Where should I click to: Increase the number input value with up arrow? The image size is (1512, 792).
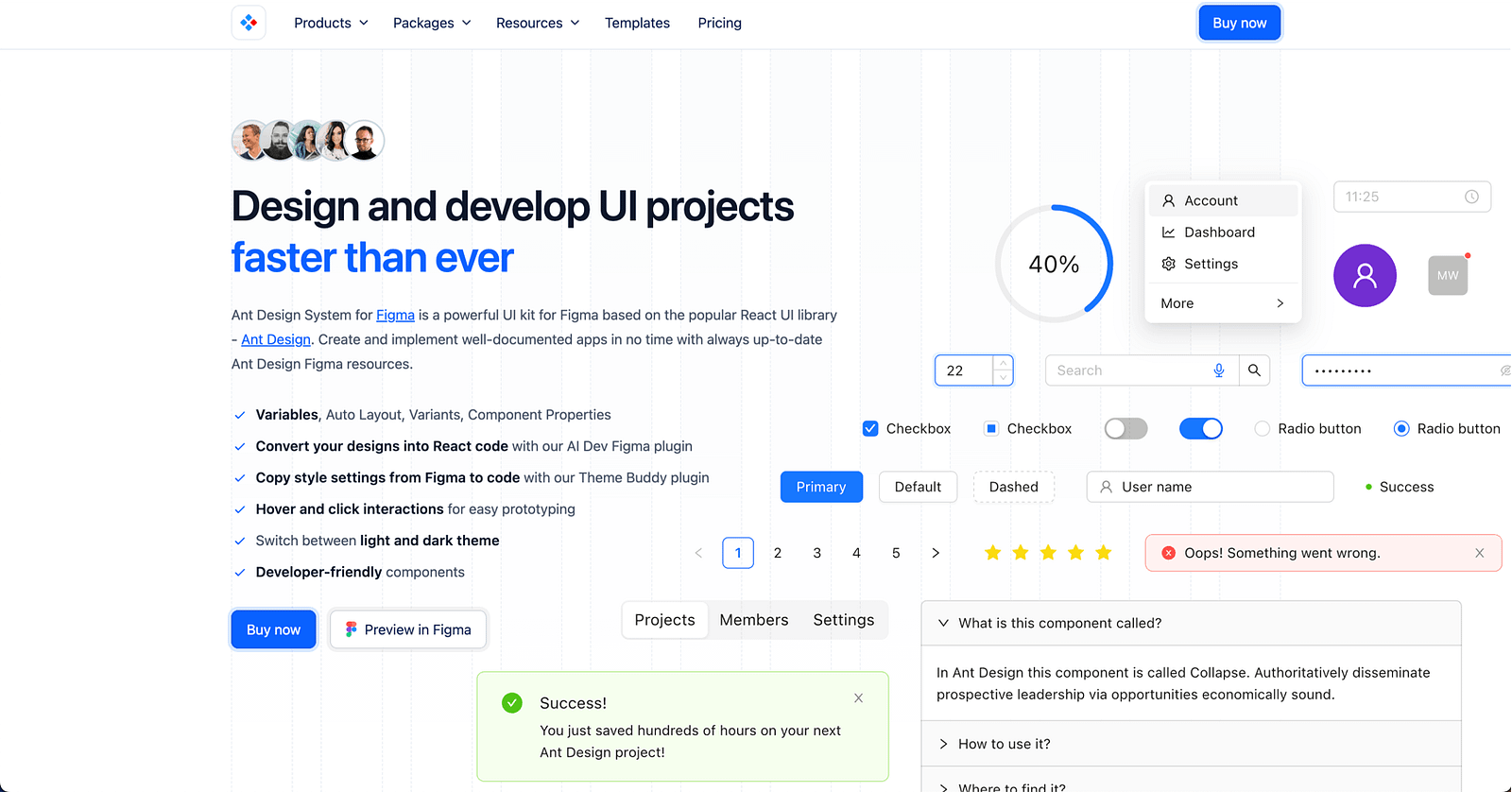1003,363
